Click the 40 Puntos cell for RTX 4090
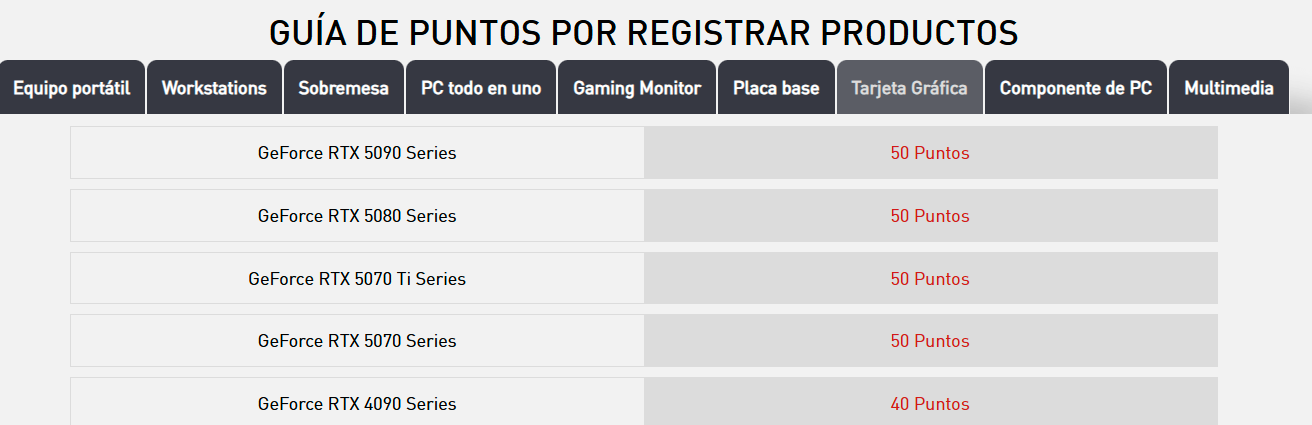 click(x=931, y=402)
